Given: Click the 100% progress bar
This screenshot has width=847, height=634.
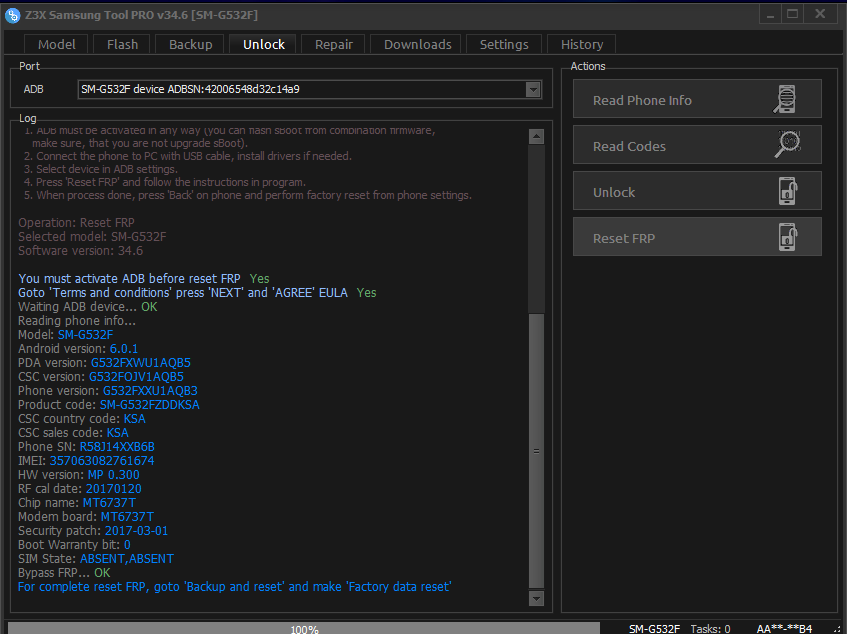Looking at the screenshot, I should pos(304,629).
